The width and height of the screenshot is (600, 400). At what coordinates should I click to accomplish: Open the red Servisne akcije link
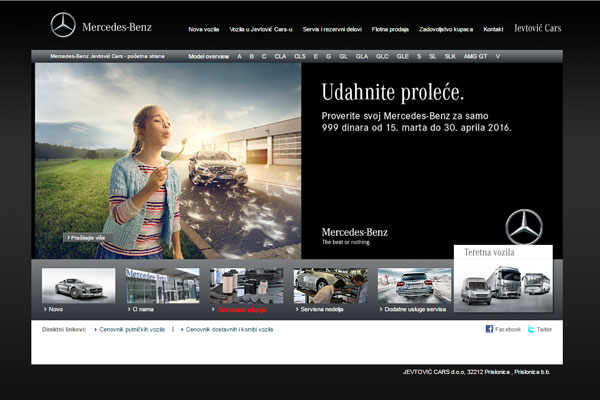[x=242, y=310]
